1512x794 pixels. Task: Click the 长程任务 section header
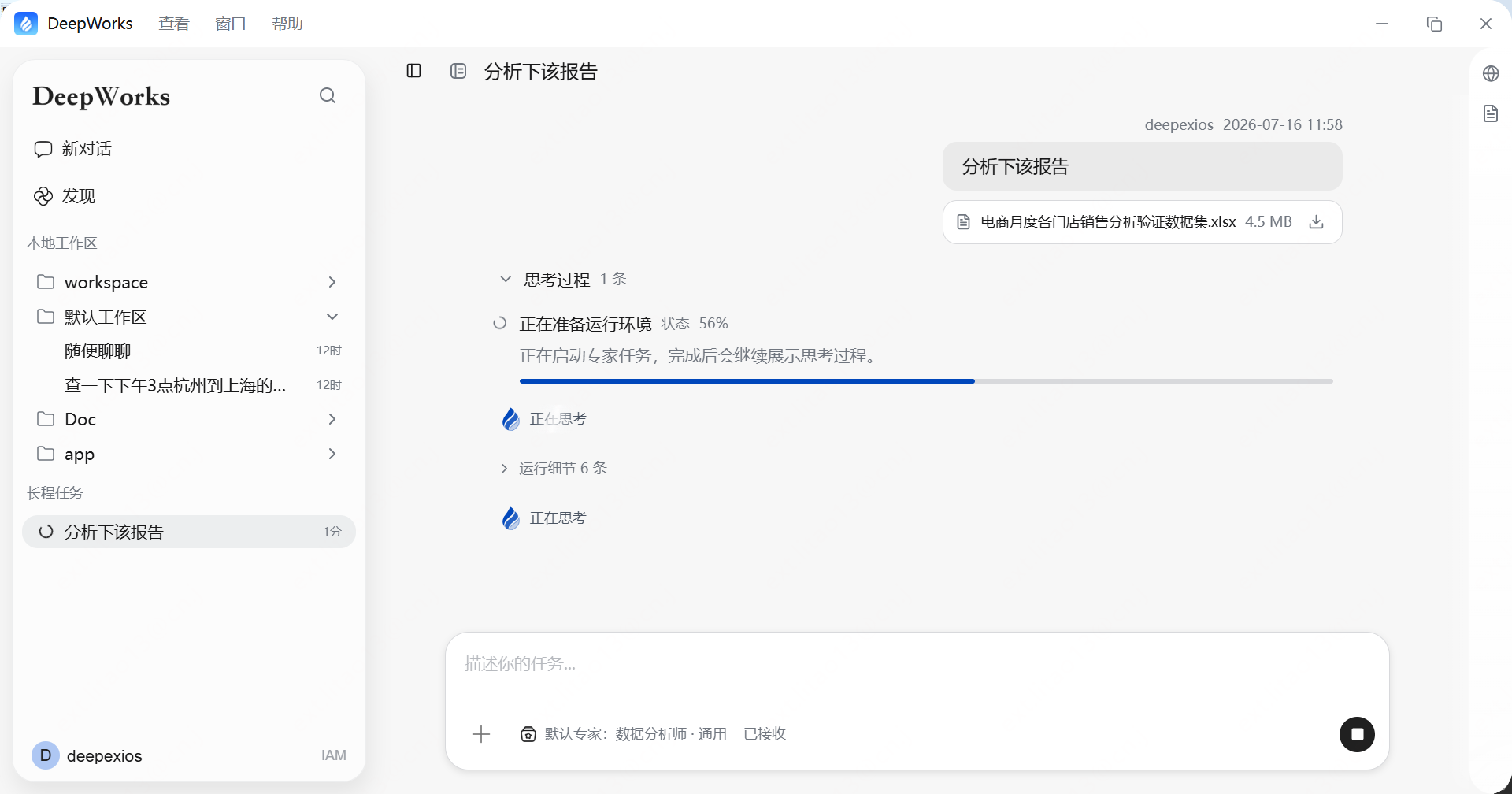click(x=55, y=493)
